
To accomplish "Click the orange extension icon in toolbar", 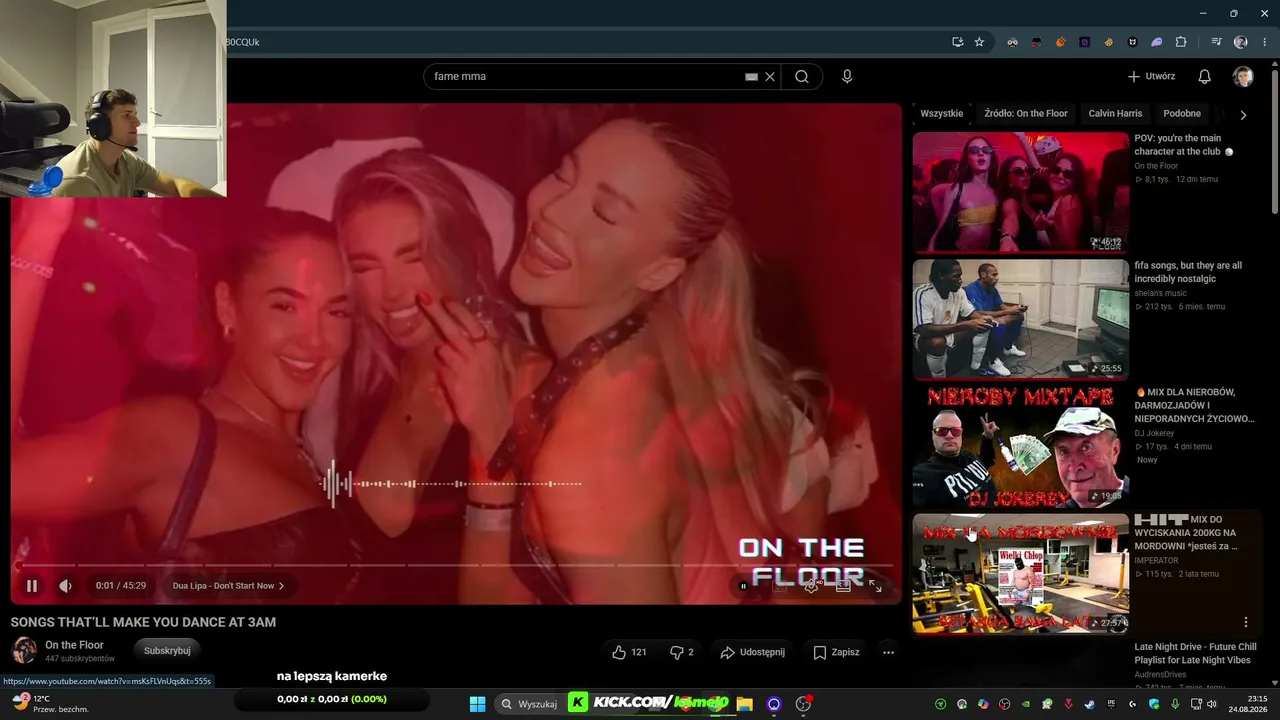I will point(1061,42).
